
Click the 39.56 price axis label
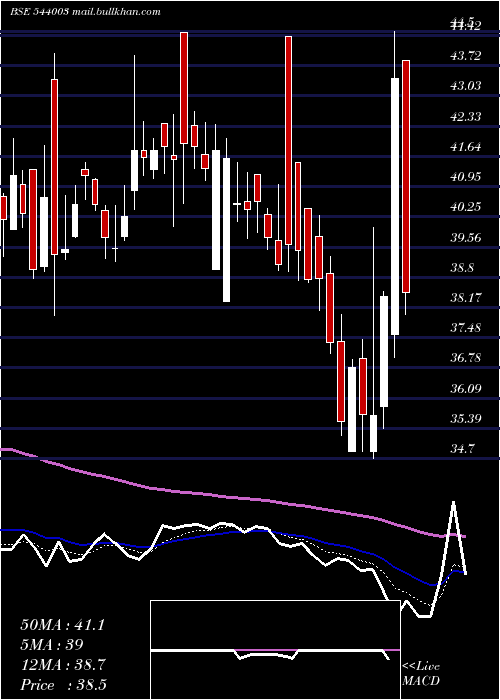coord(466,238)
